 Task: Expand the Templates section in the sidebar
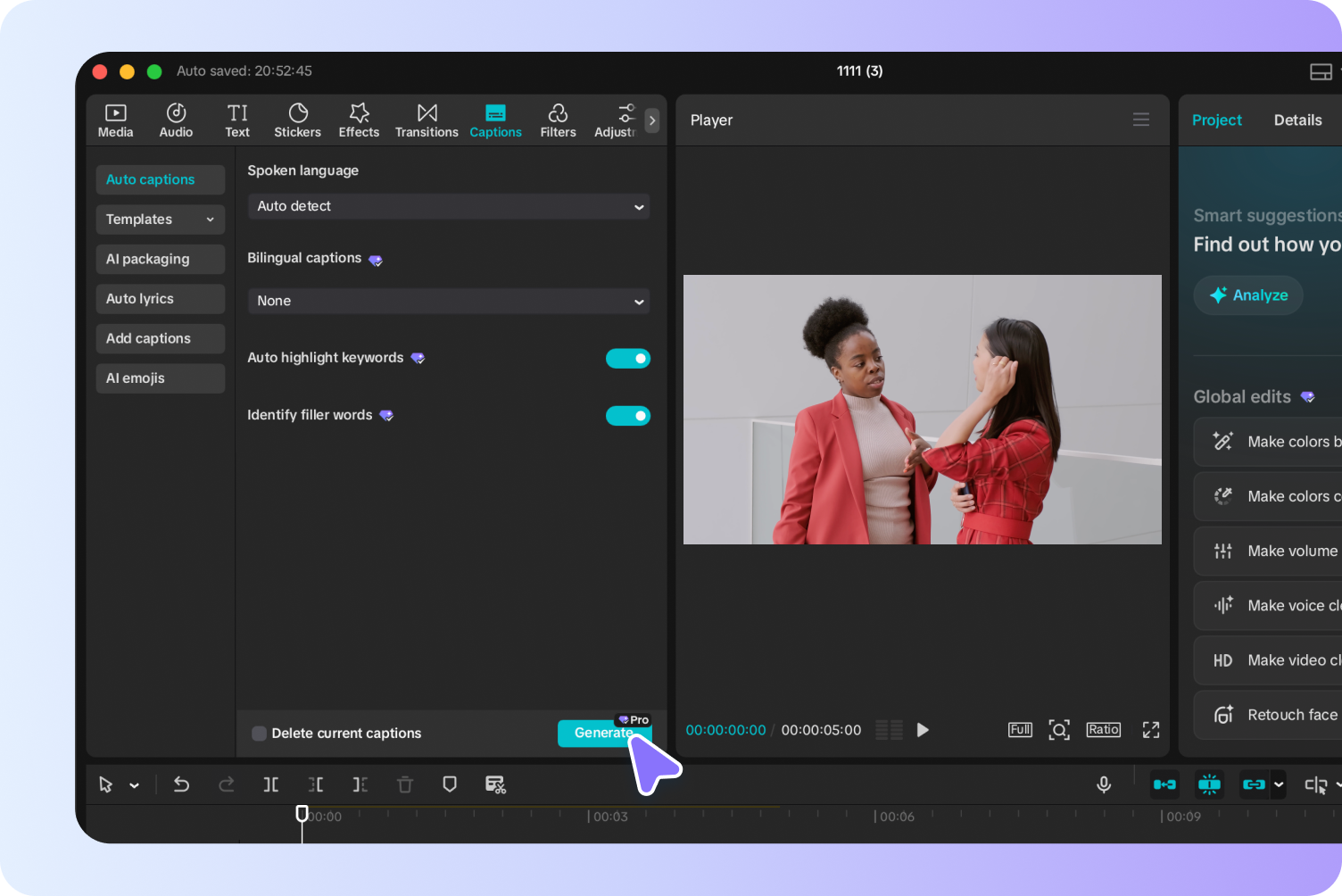[160, 219]
